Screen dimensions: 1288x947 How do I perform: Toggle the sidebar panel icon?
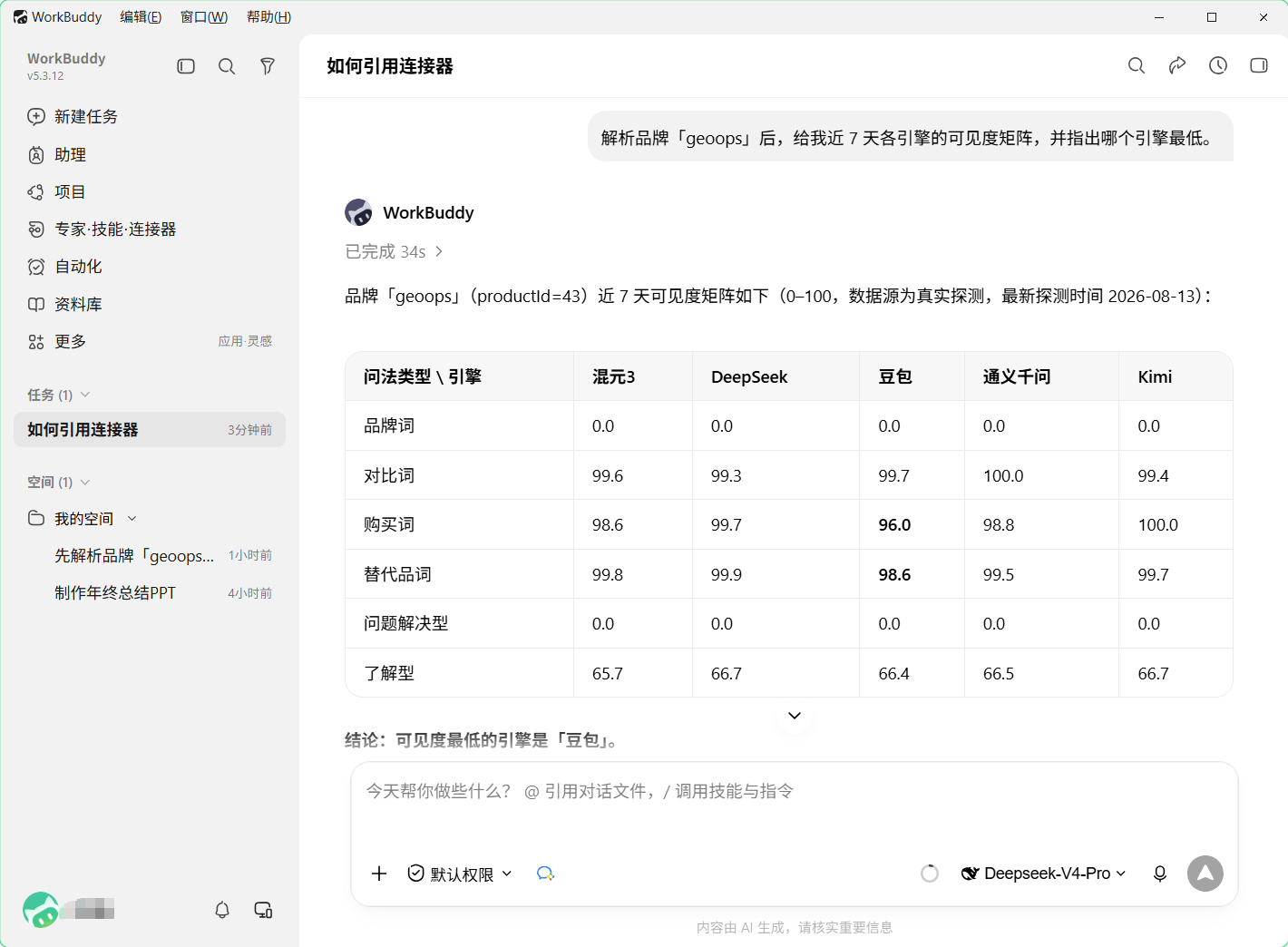click(x=186, y=66)
